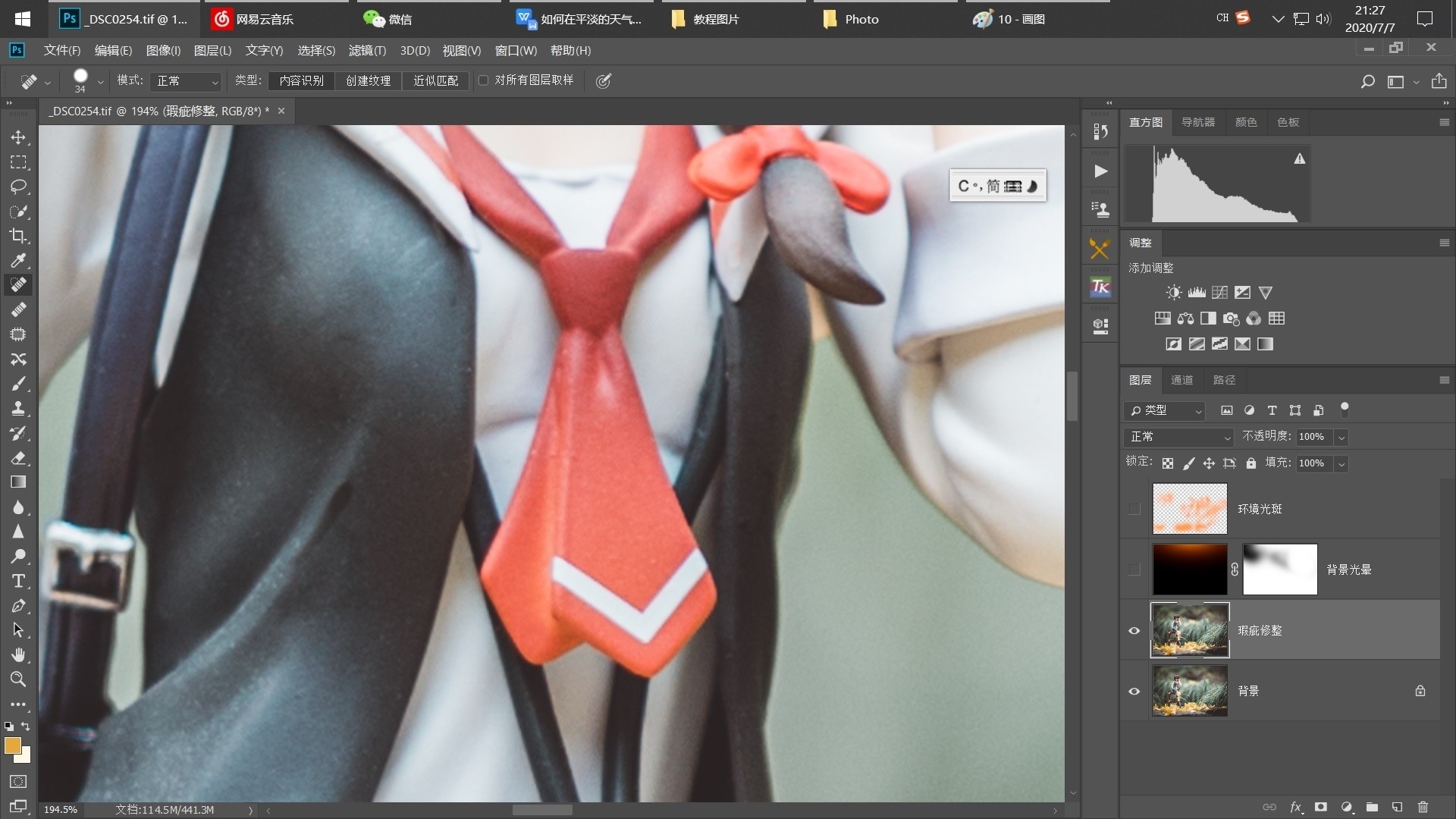Select the Clone Stamp tool

pos(18,408)
